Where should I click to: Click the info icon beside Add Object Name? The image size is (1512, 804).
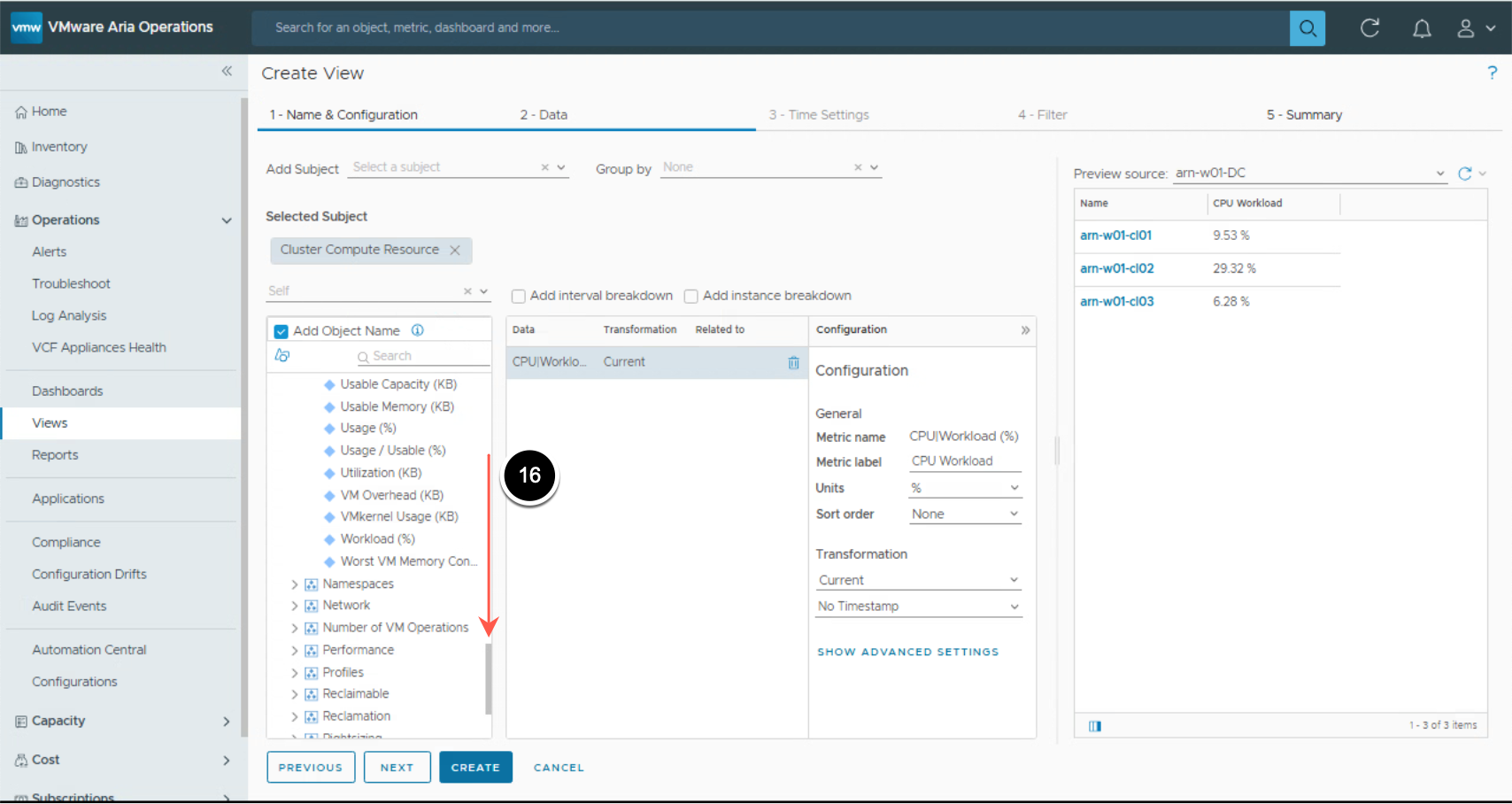pos(418,330)
